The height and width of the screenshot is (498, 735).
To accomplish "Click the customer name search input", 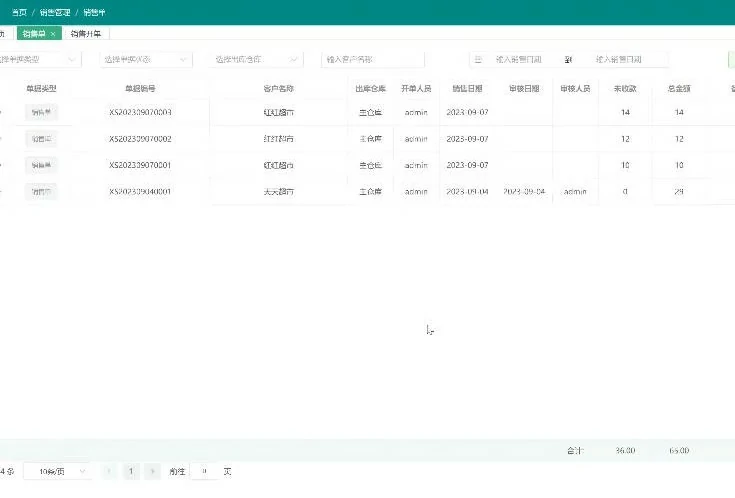I will point(373,60).
